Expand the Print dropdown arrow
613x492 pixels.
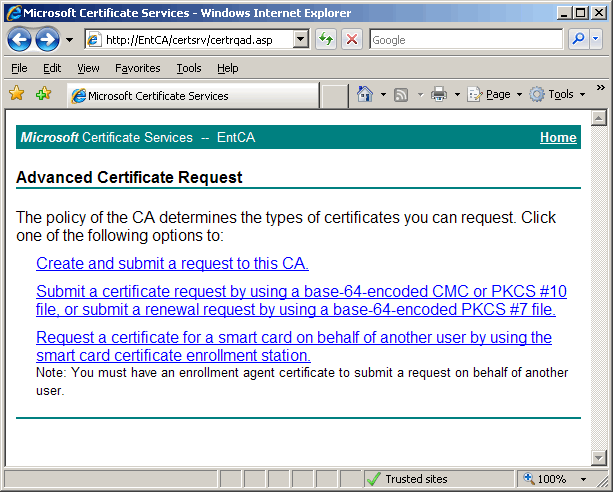click(457, 94)
